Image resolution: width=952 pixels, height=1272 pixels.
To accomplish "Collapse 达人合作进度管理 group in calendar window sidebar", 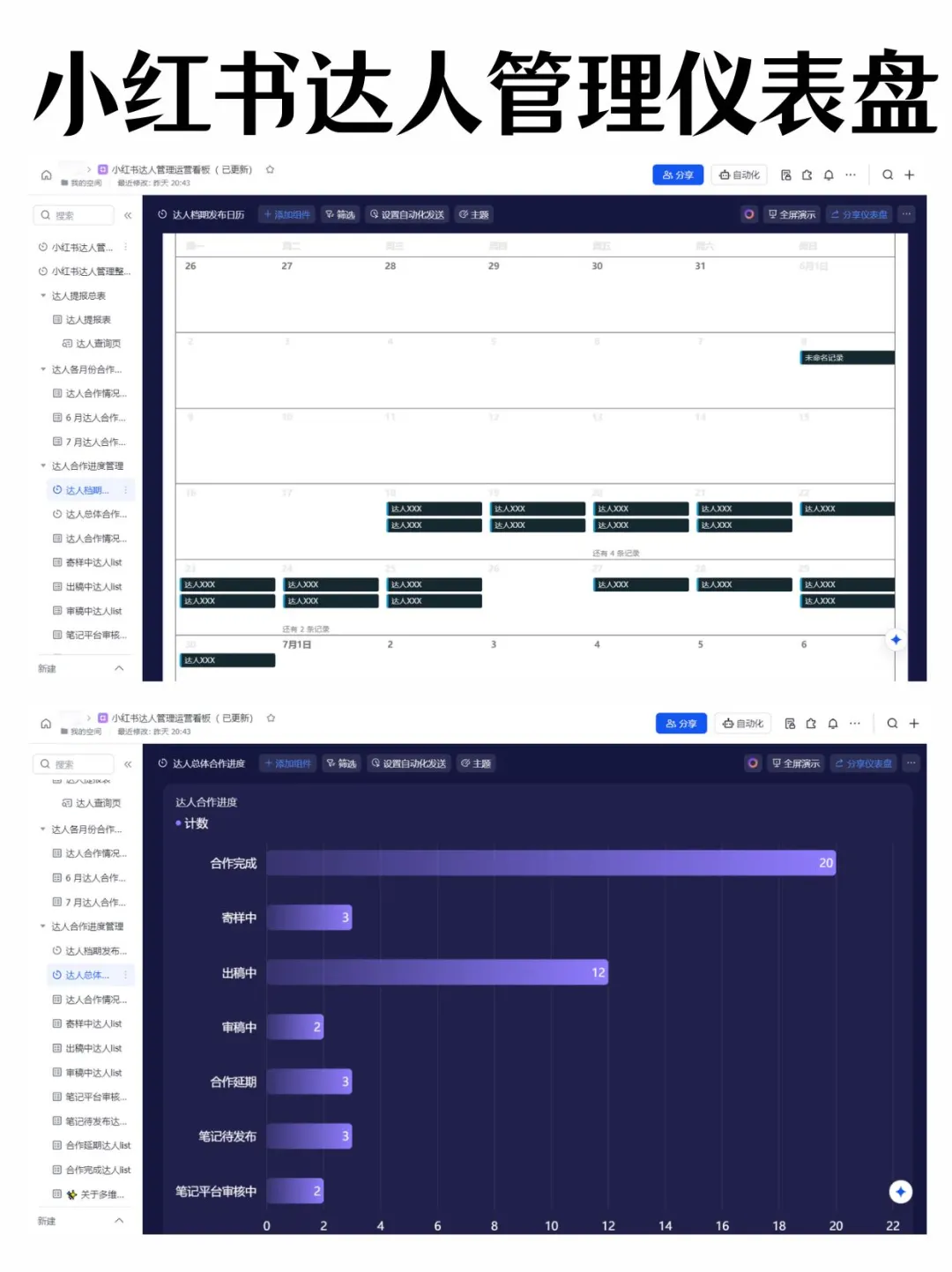I will tap(43, 466).
